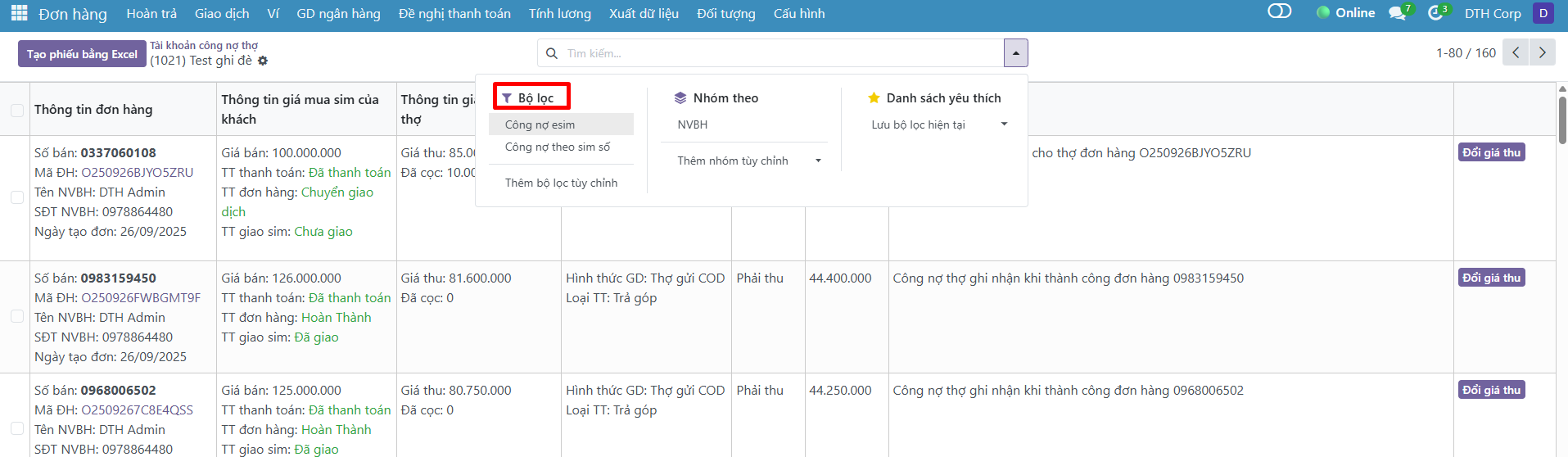Go to next page of records
1568x457 pixels.
click(1543, 53)
